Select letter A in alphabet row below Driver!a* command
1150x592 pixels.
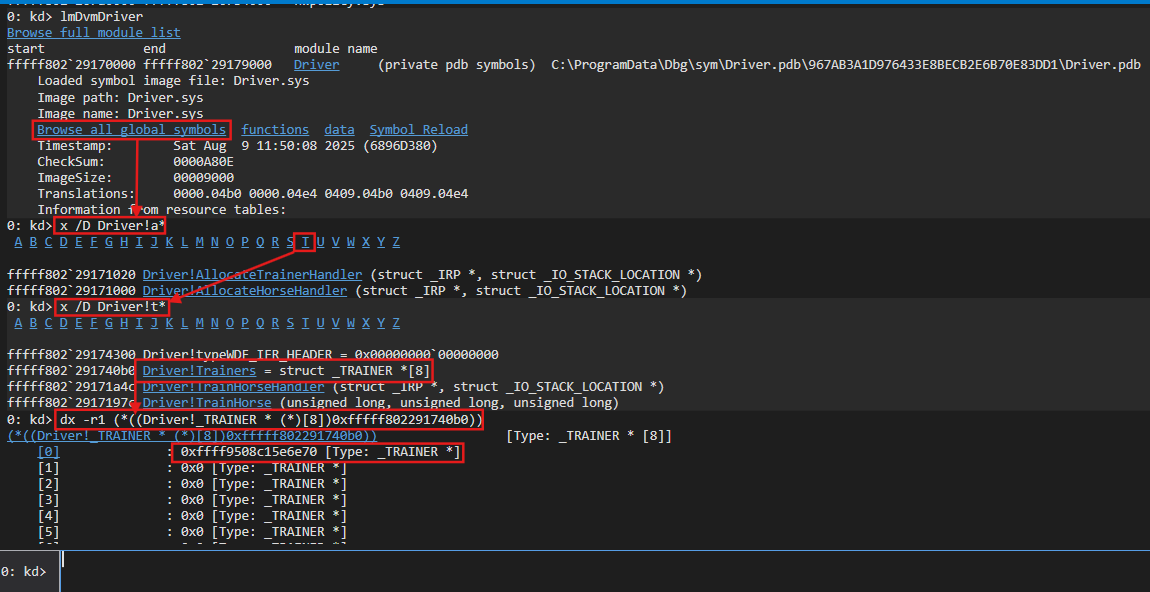click(x=18, y=242)
